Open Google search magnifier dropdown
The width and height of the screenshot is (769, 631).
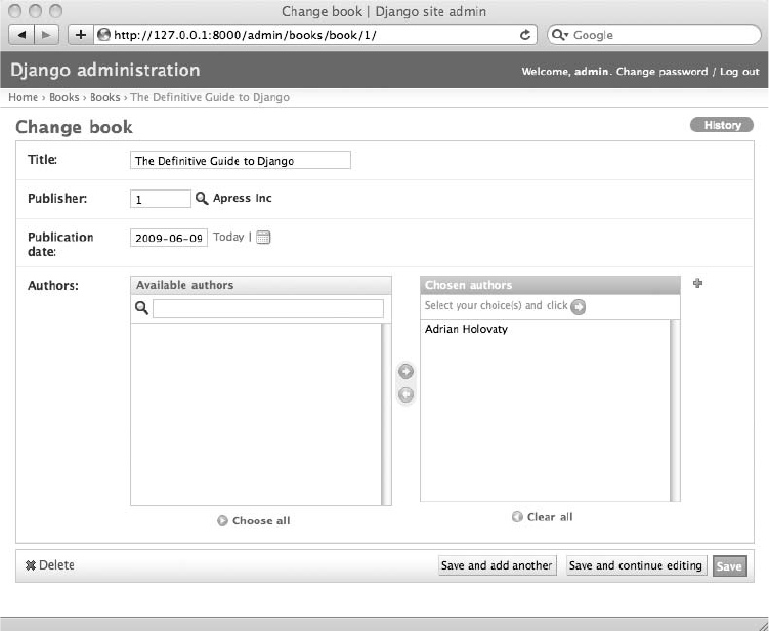pyautogui.click(x=560, y=35)
